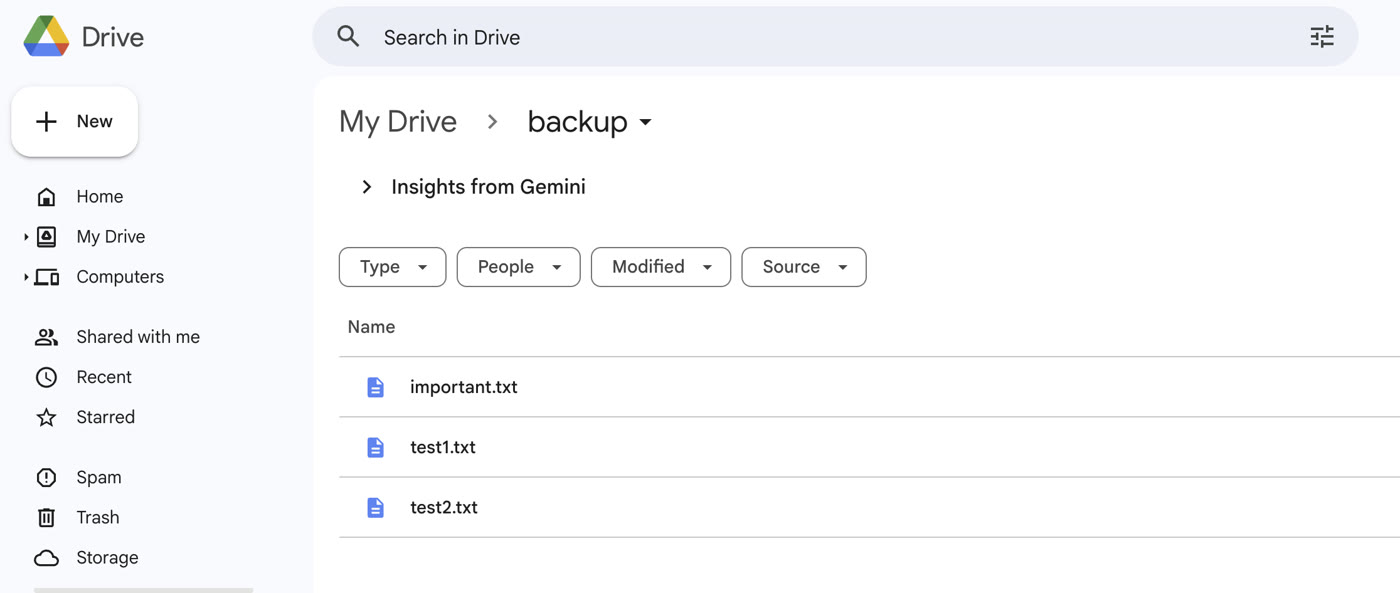Open Recent via the clock icon
Viewport: 1400px width, 593px height.
46,377
